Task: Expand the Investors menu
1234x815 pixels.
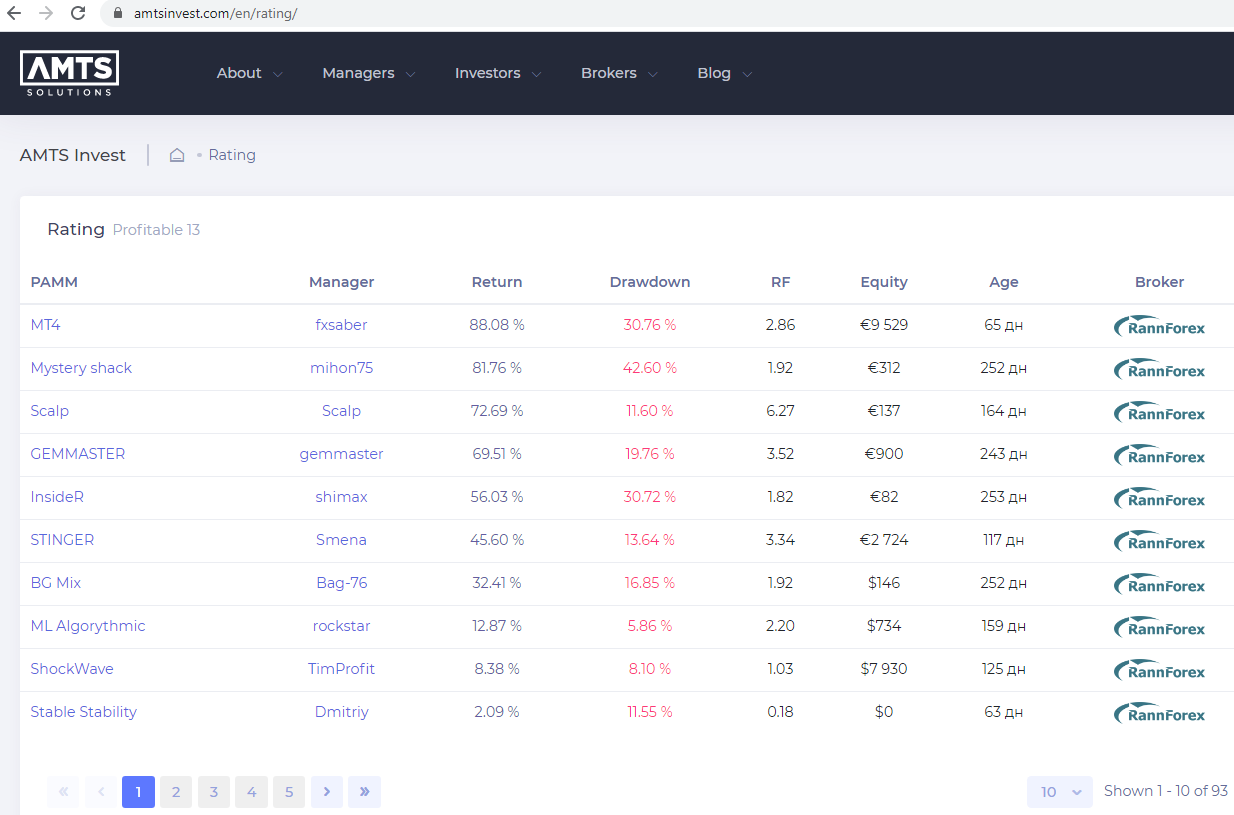Action: click(497, 73)
